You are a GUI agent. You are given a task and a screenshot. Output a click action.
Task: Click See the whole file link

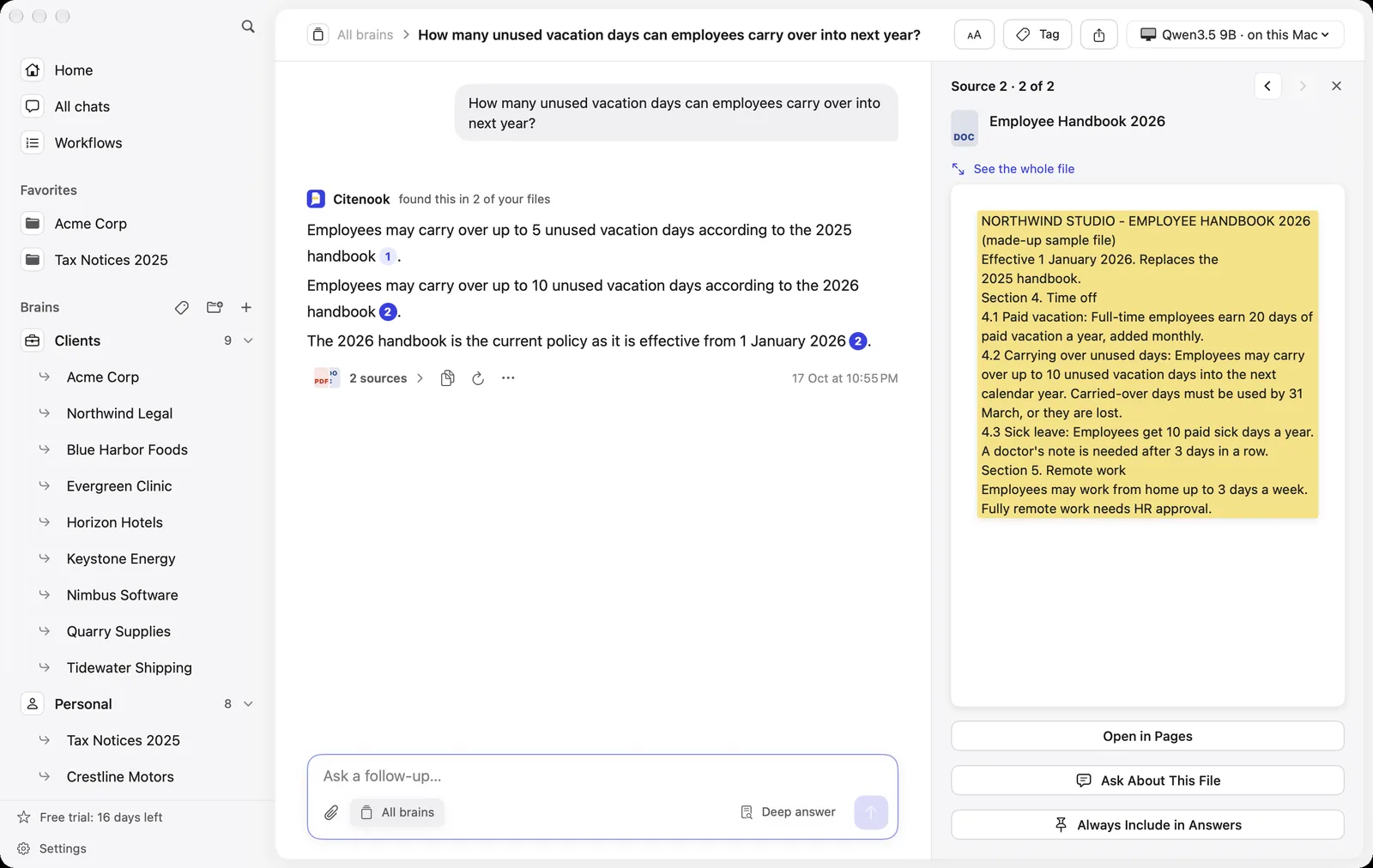[1013, 169]
